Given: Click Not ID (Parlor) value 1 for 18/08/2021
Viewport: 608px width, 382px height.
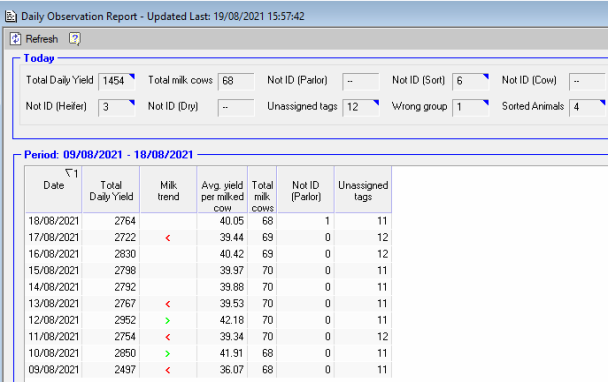Looking at the screenshot, I should [x=327, y=221].
